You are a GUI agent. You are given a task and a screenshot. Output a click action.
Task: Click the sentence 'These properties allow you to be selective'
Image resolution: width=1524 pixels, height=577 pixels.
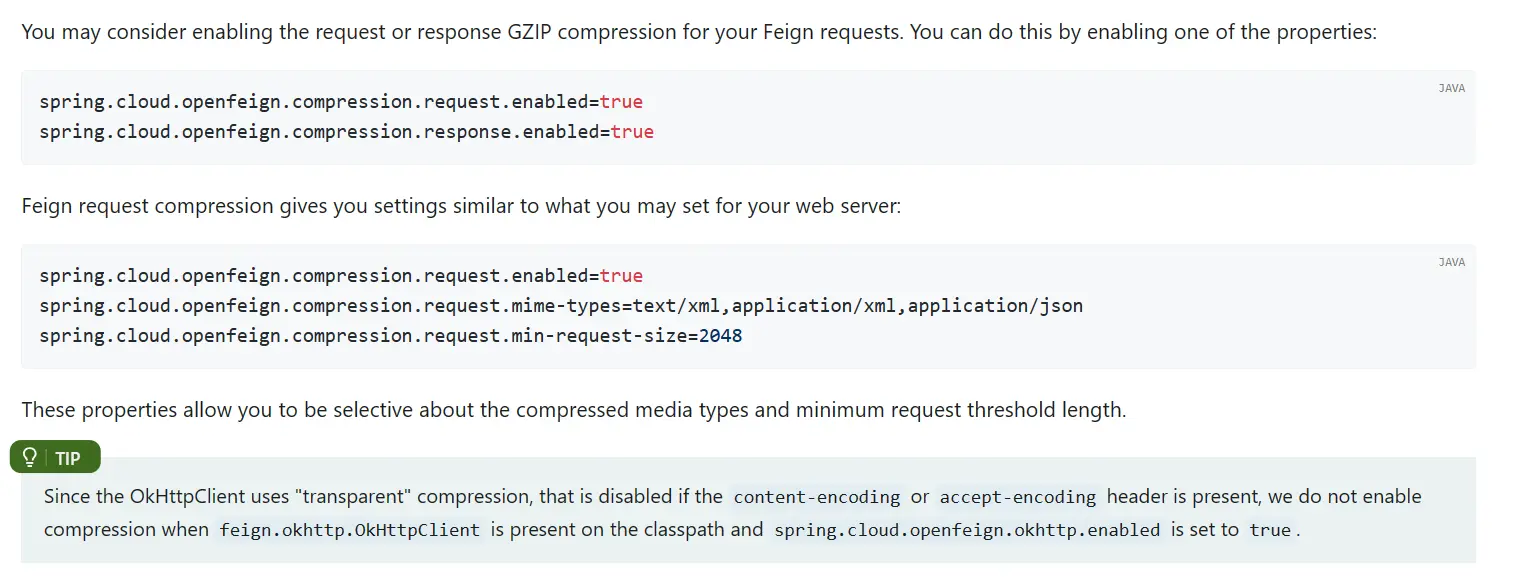(573, 410)
